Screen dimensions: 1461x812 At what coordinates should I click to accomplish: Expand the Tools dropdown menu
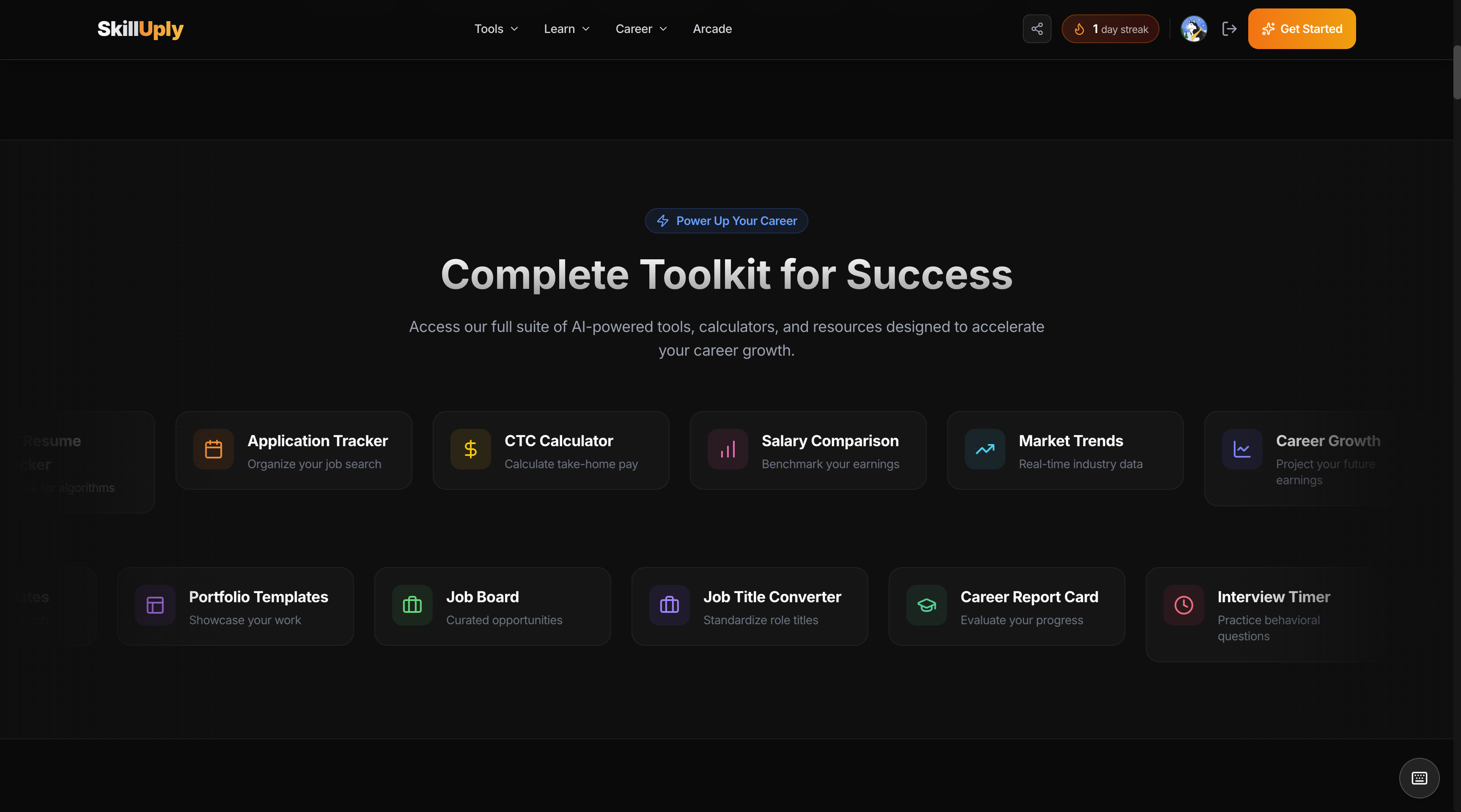coord(496,29)
